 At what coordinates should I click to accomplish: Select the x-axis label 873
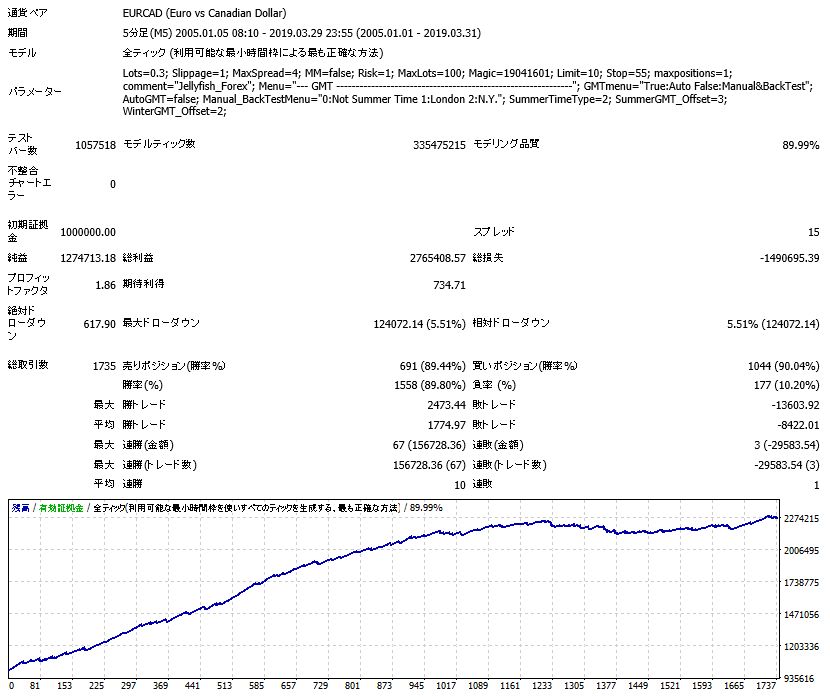384,685
